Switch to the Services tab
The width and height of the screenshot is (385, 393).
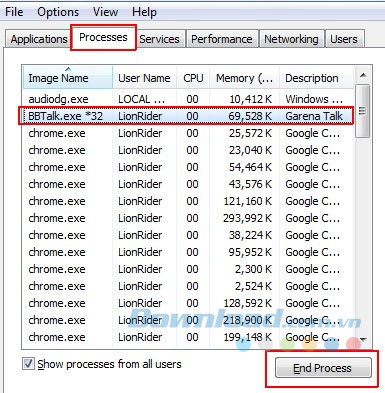point(159,39)
